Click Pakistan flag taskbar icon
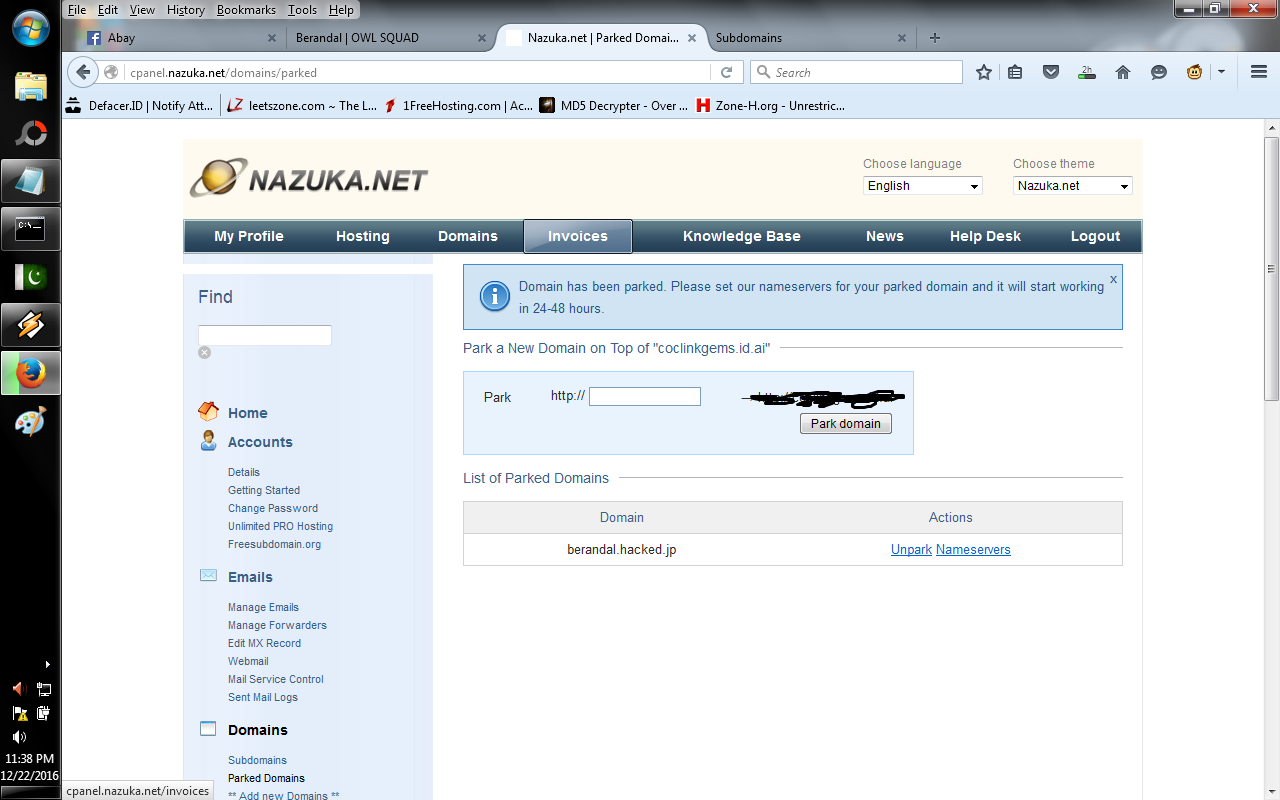Image resolution: width=1280 pixels, height=800 pixels. pos(30,277)
